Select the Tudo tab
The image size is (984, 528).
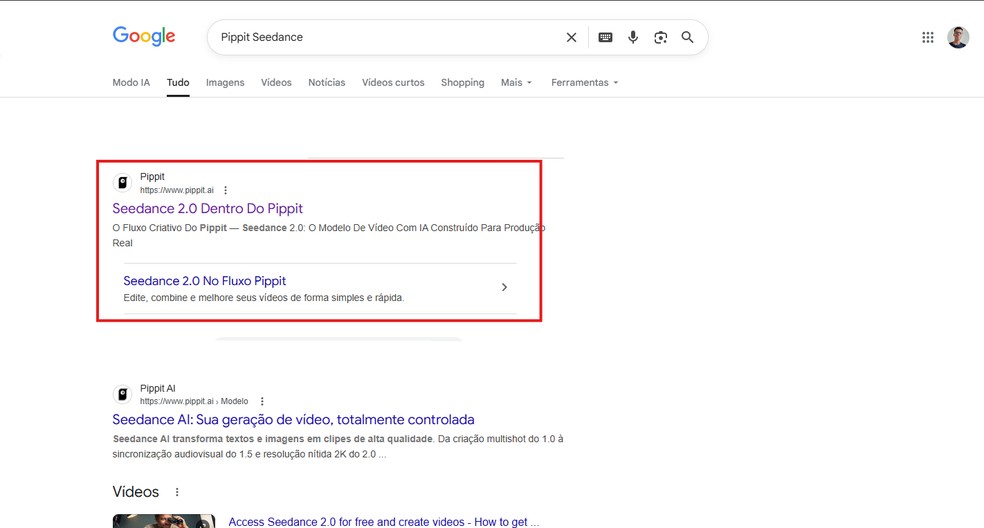click(178, 82)
